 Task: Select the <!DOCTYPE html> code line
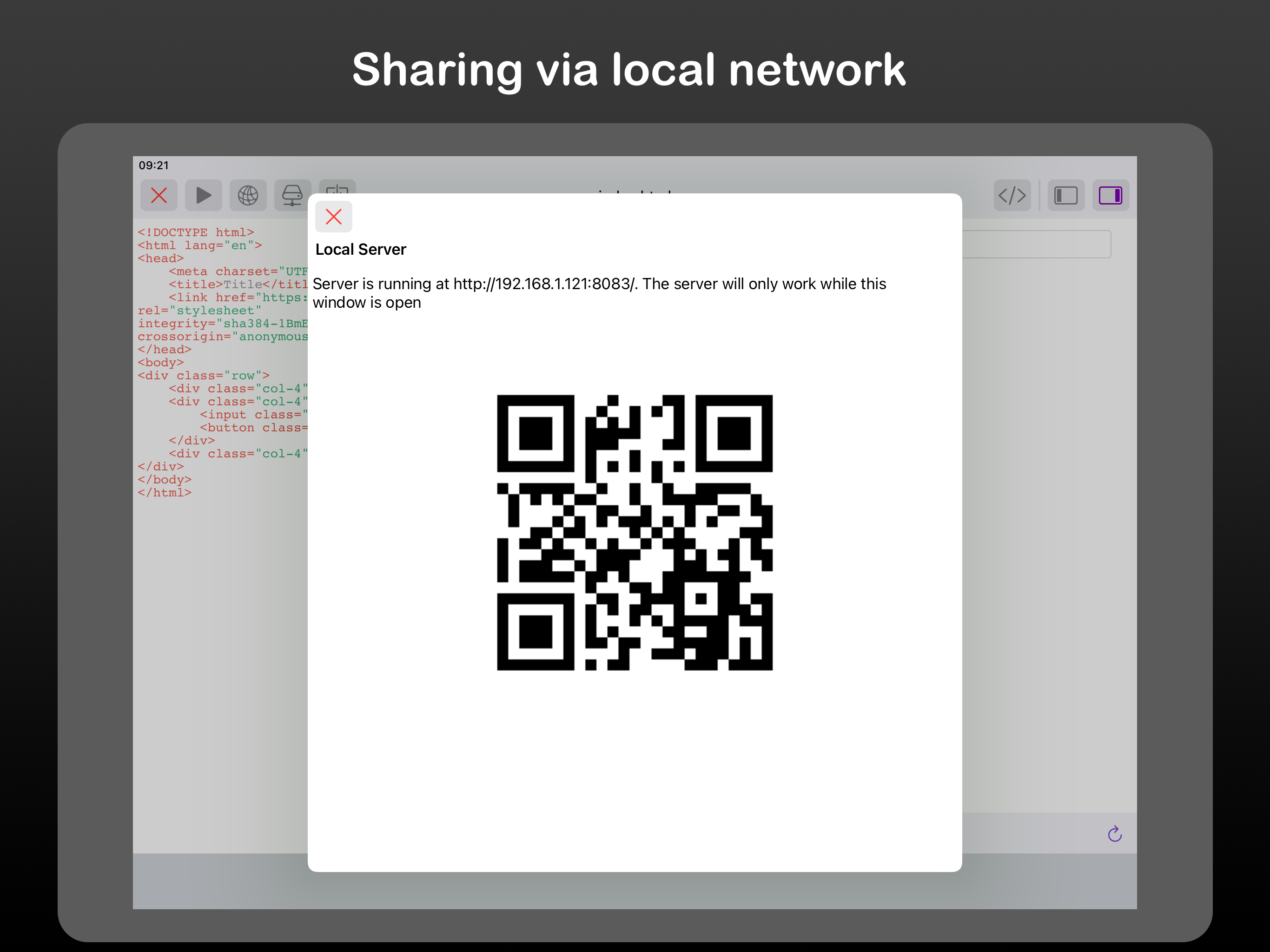click(x=195, y=232)
